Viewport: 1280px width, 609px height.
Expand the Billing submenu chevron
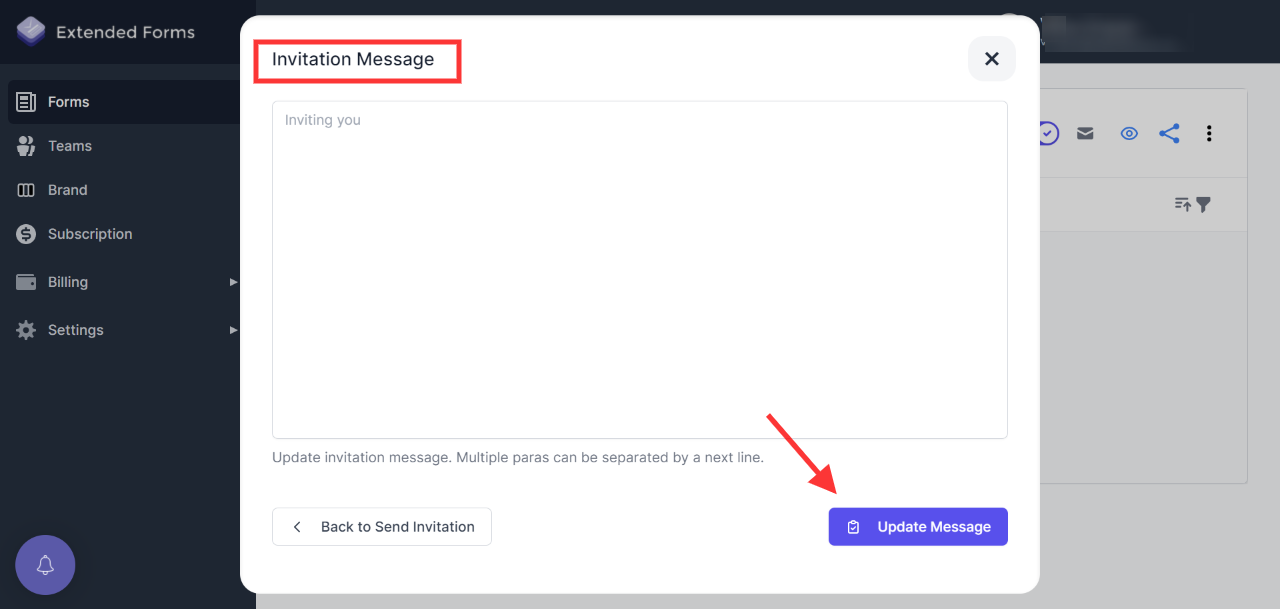[233, 281]
